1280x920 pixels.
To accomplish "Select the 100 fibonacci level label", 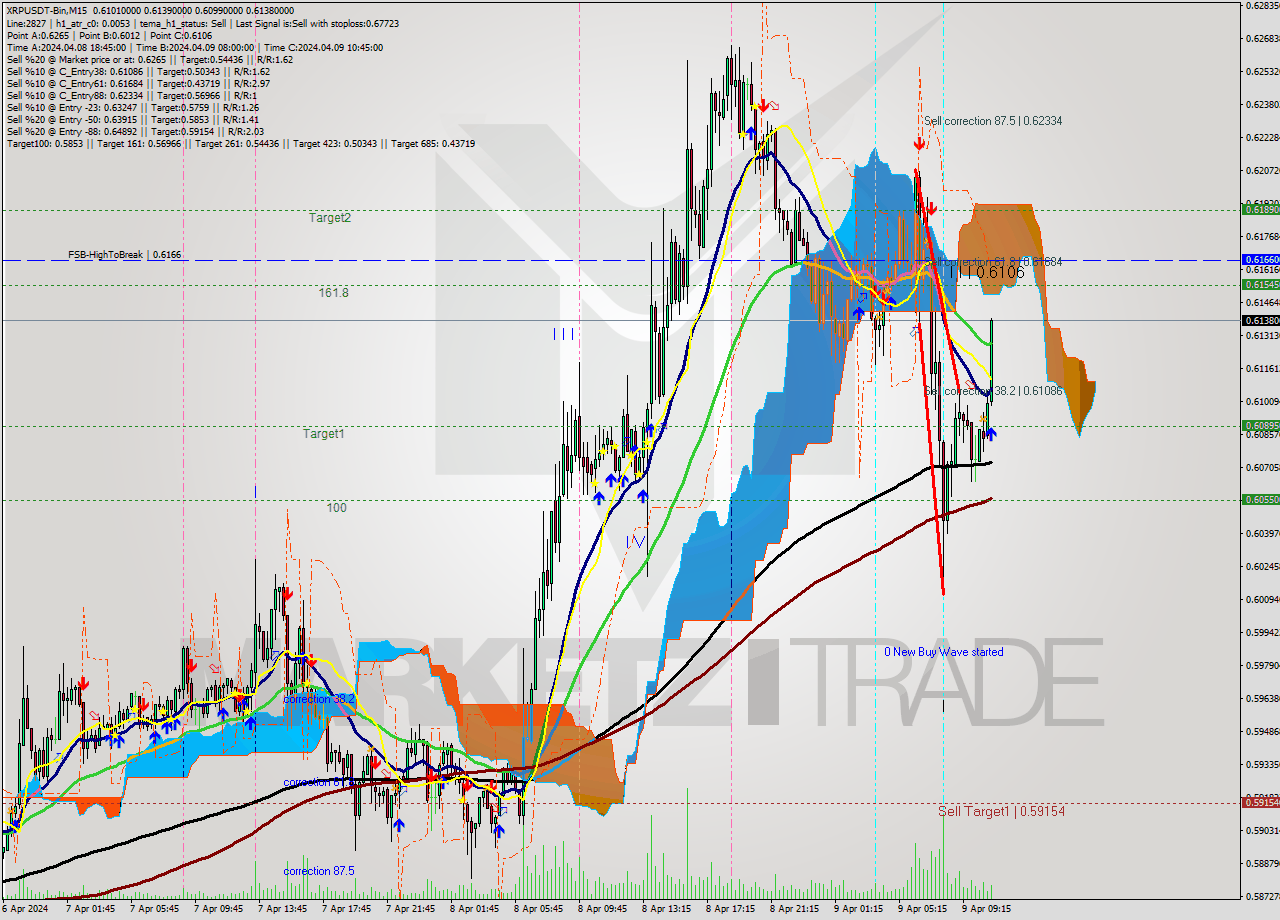I will pos(336,508).
